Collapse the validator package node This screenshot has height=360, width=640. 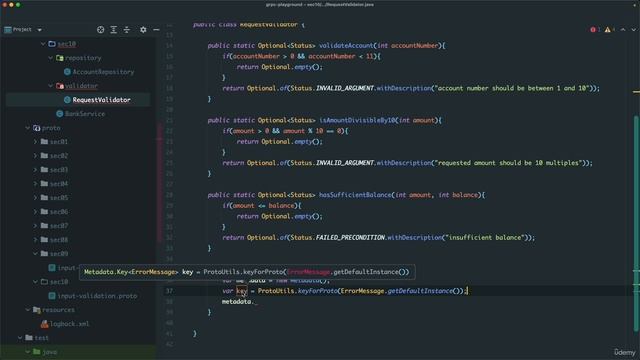[51, 86]
